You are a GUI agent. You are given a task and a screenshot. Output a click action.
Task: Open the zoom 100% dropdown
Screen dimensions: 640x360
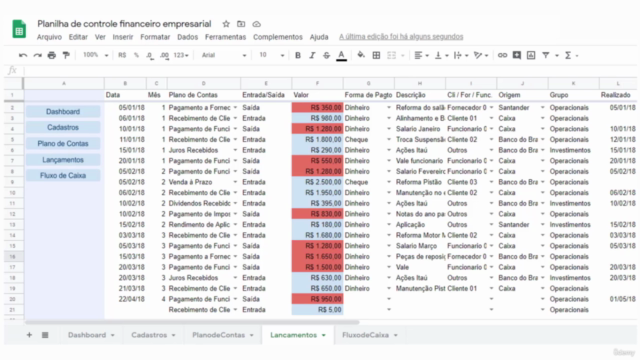[96, 55]
